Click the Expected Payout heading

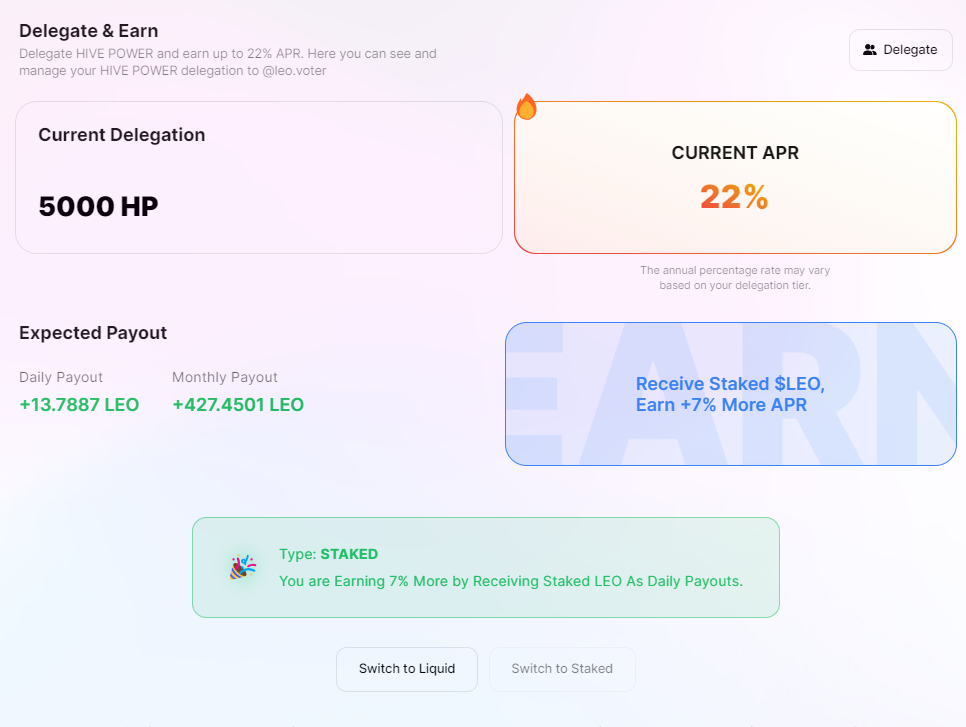click(93, 333)
